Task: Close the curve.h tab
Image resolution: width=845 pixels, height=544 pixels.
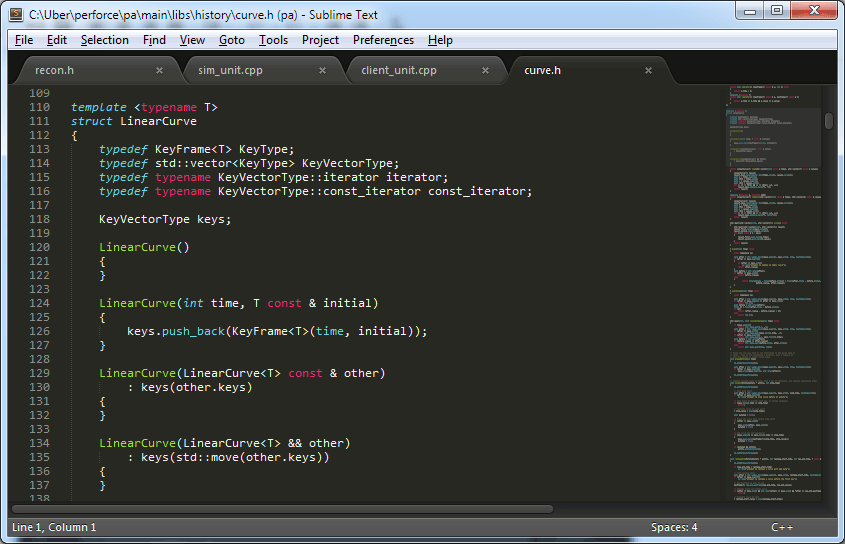Action: pyautogui.click(x=648, y=71)
